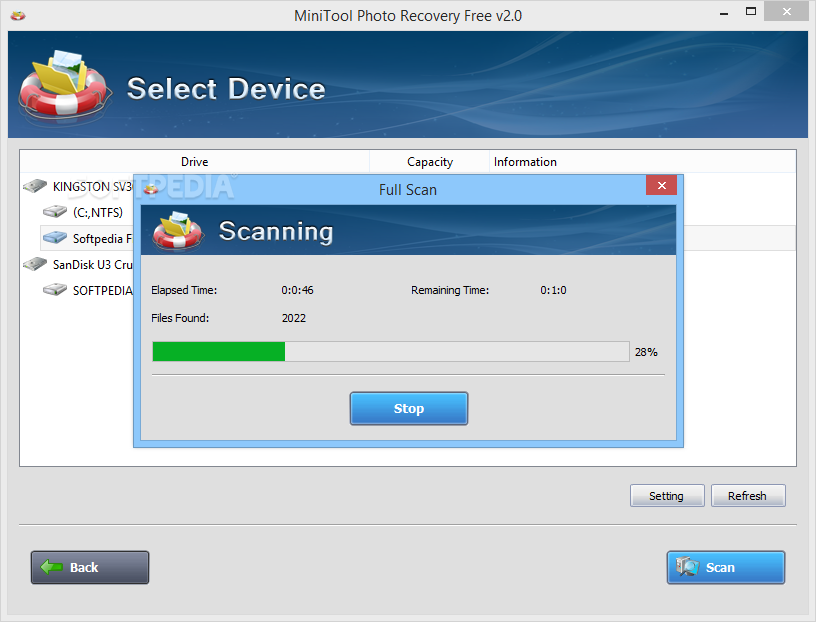Click the Drive column header

(195, 162)
